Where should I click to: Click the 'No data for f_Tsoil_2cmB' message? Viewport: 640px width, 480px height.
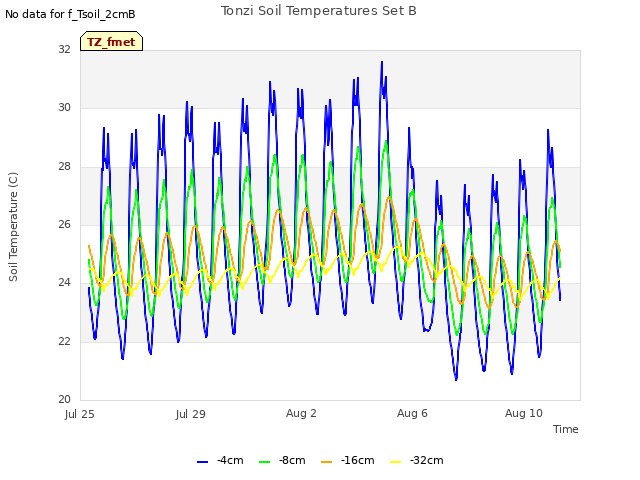(70, 14)
